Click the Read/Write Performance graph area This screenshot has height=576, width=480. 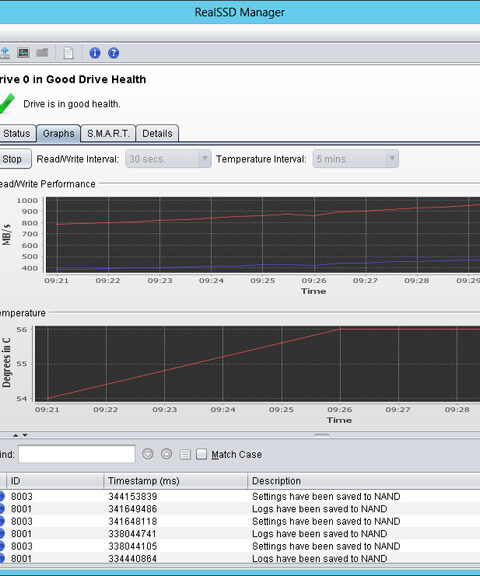coord(263,235)
